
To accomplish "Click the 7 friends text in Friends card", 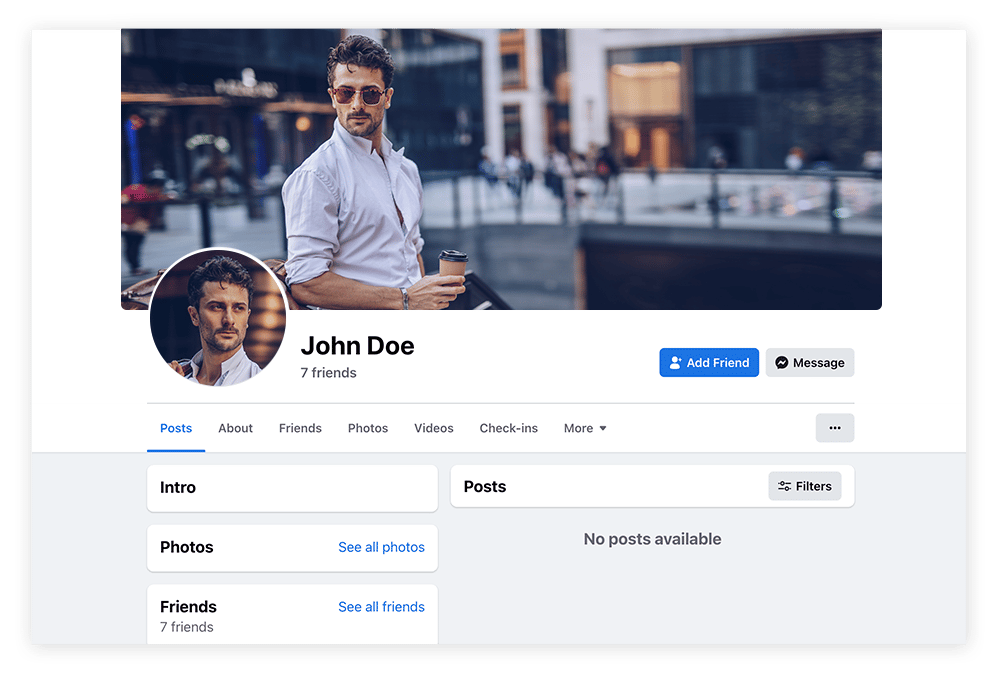I will point(187,627).
